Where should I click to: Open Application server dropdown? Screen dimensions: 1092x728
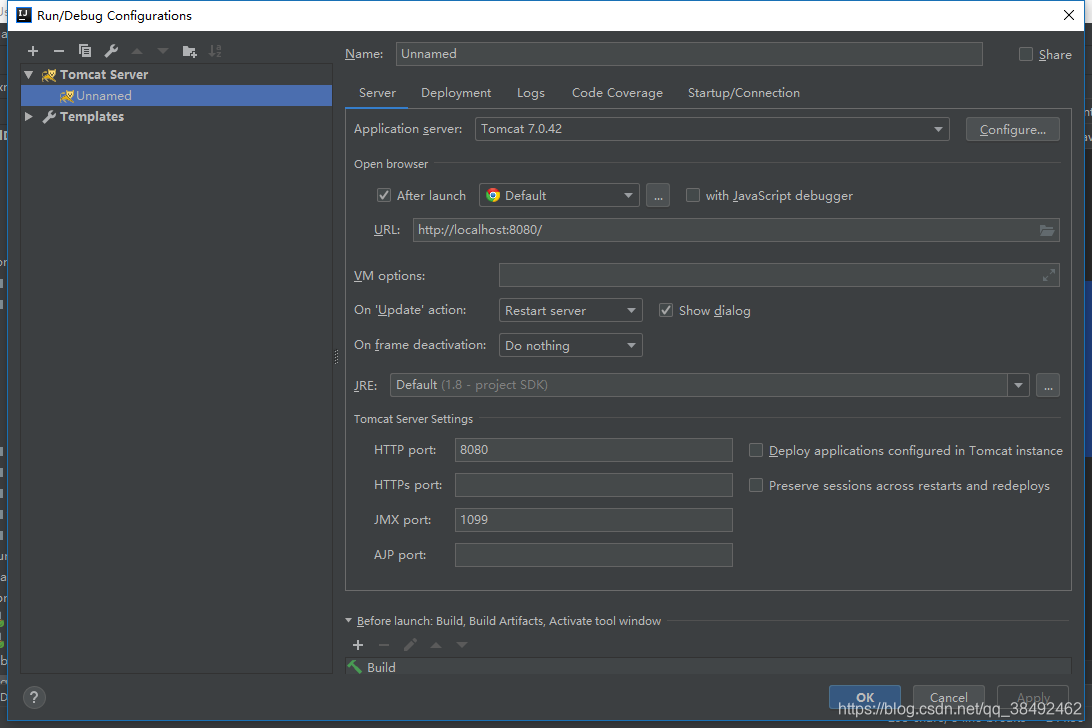coord(712,129)
